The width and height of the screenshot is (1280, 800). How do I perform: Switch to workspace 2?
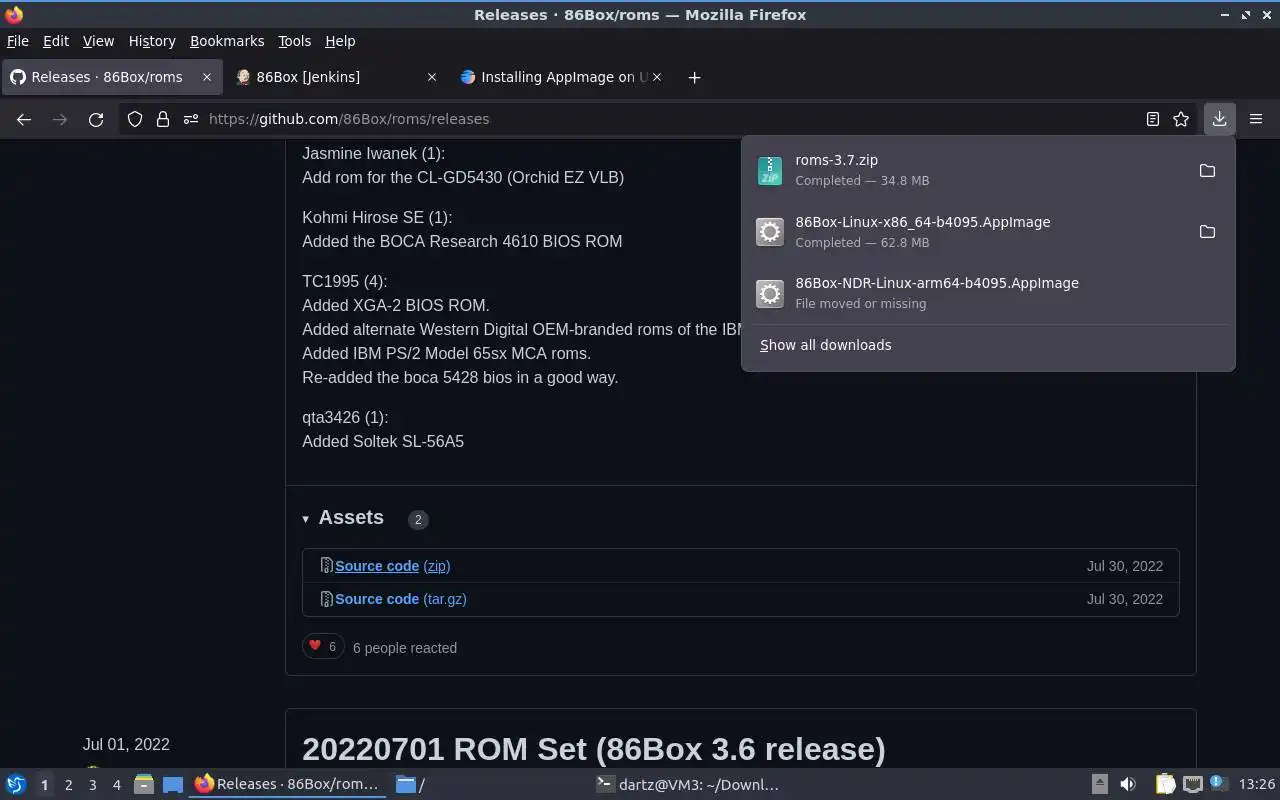[x=68, y=785]
